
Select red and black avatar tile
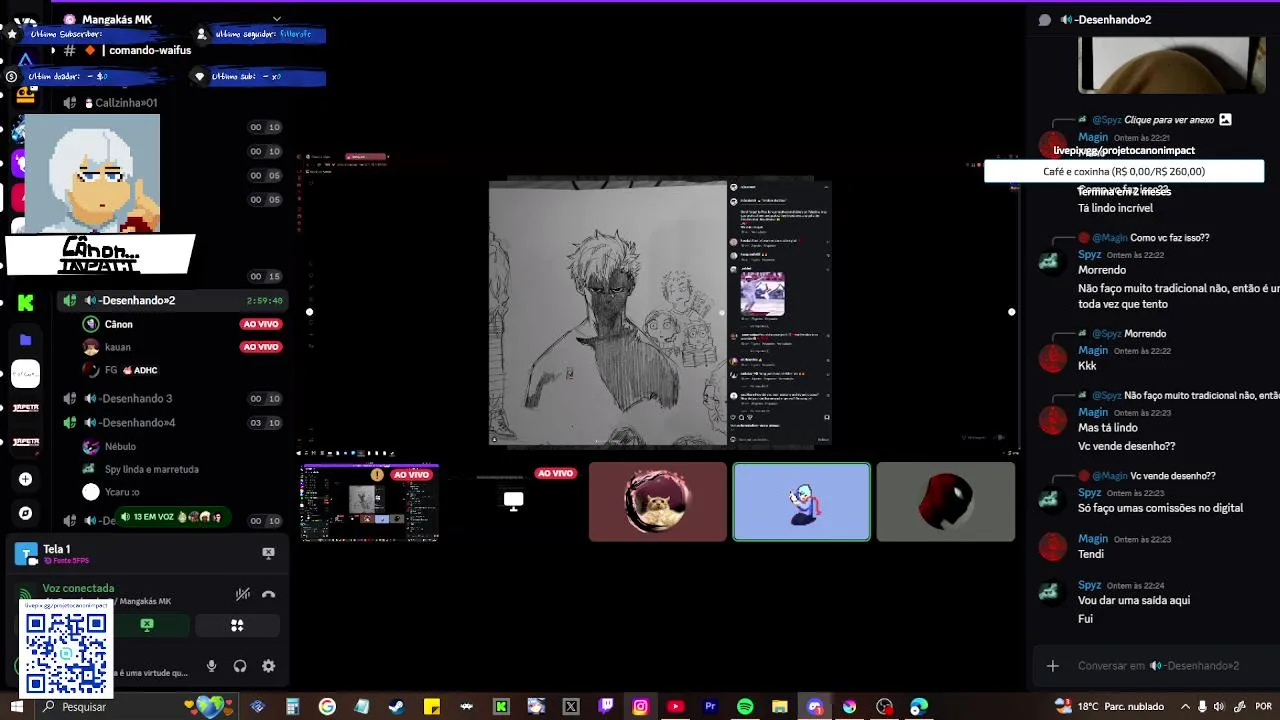(946, 502)
